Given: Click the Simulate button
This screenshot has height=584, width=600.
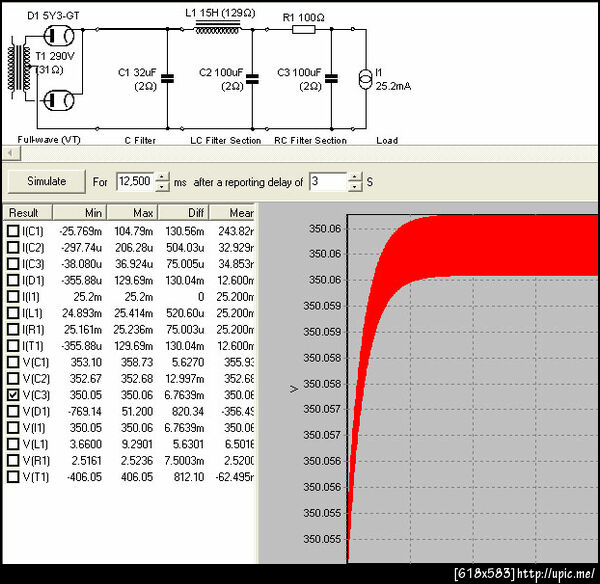Looking at the screenshot, I should click(x=46, y=181).
